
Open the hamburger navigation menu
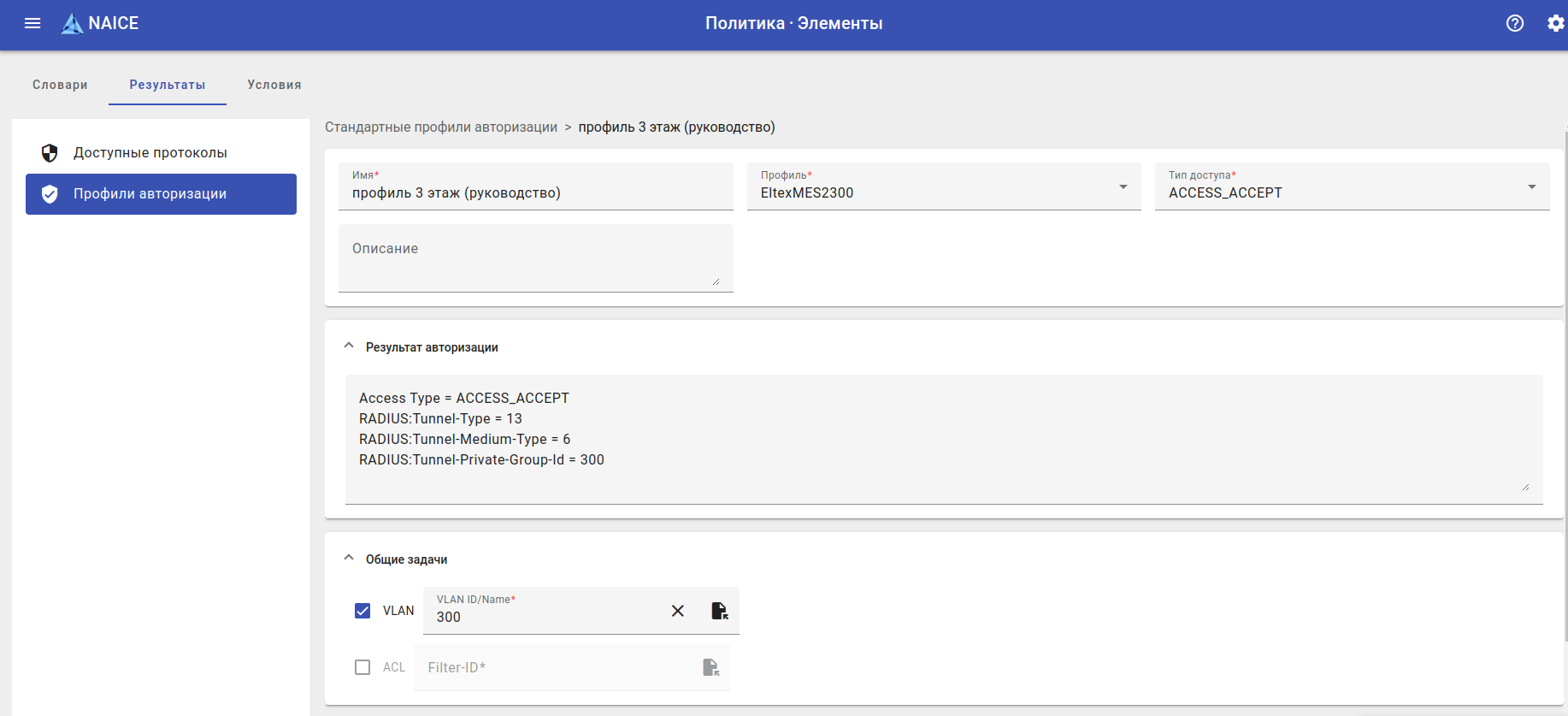coord(32,23)
